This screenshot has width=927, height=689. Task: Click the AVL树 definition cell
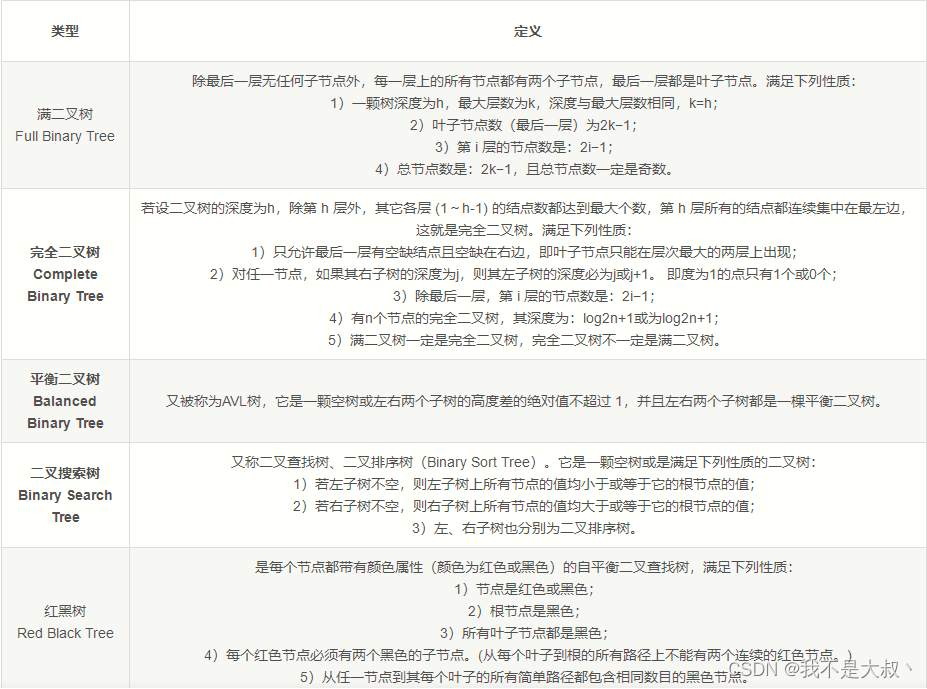tap(527, 398)
